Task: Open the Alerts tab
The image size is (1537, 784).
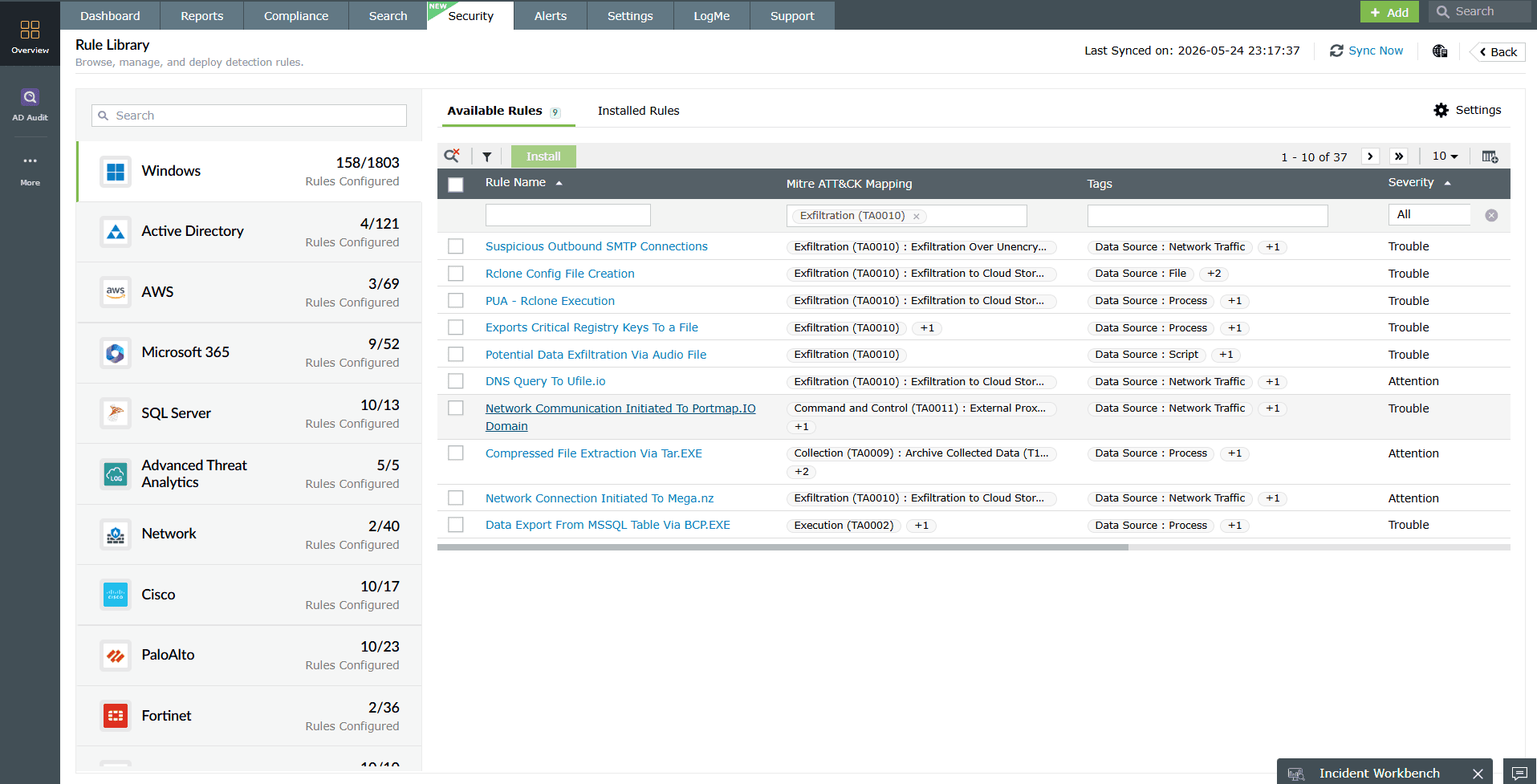Action: [x=551, y=15]
